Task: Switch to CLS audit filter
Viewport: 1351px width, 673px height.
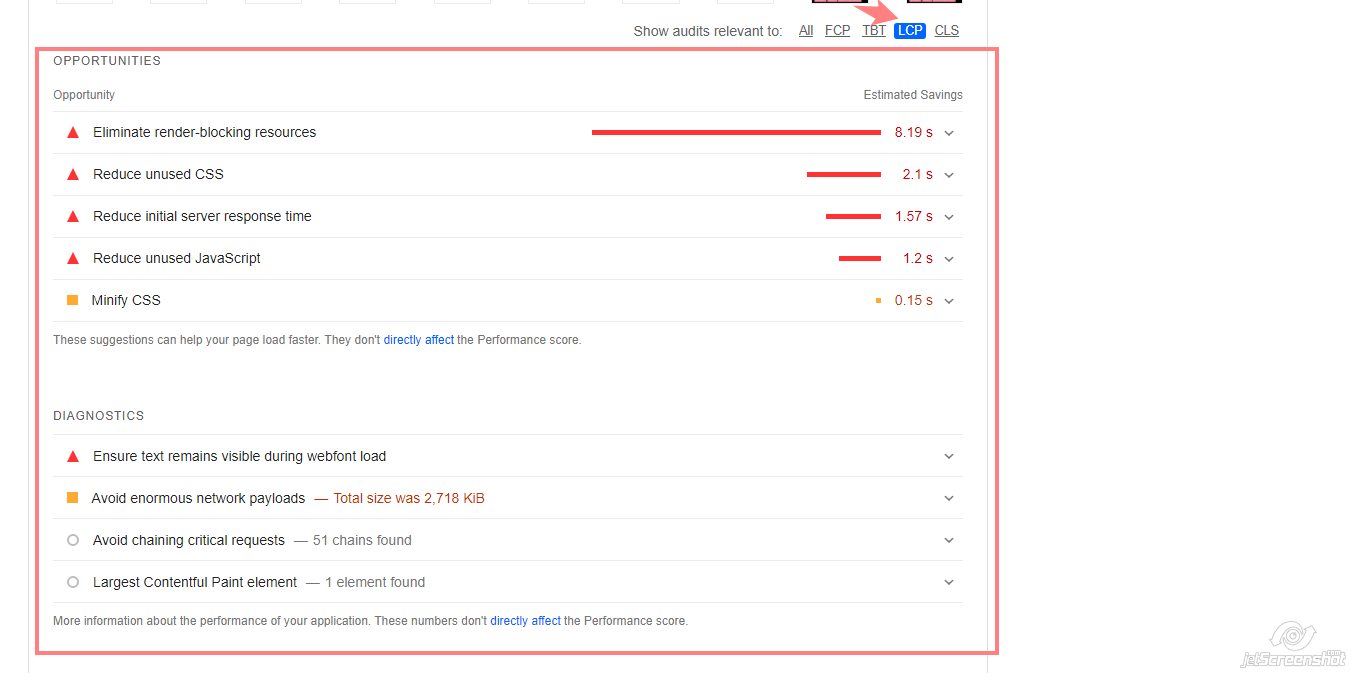Action: [946, 31]
